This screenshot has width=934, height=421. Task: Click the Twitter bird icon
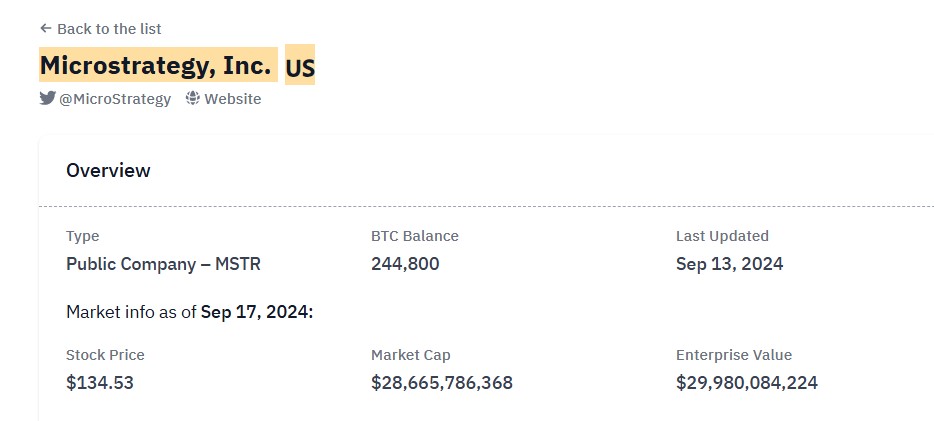(x=48, y=98)
